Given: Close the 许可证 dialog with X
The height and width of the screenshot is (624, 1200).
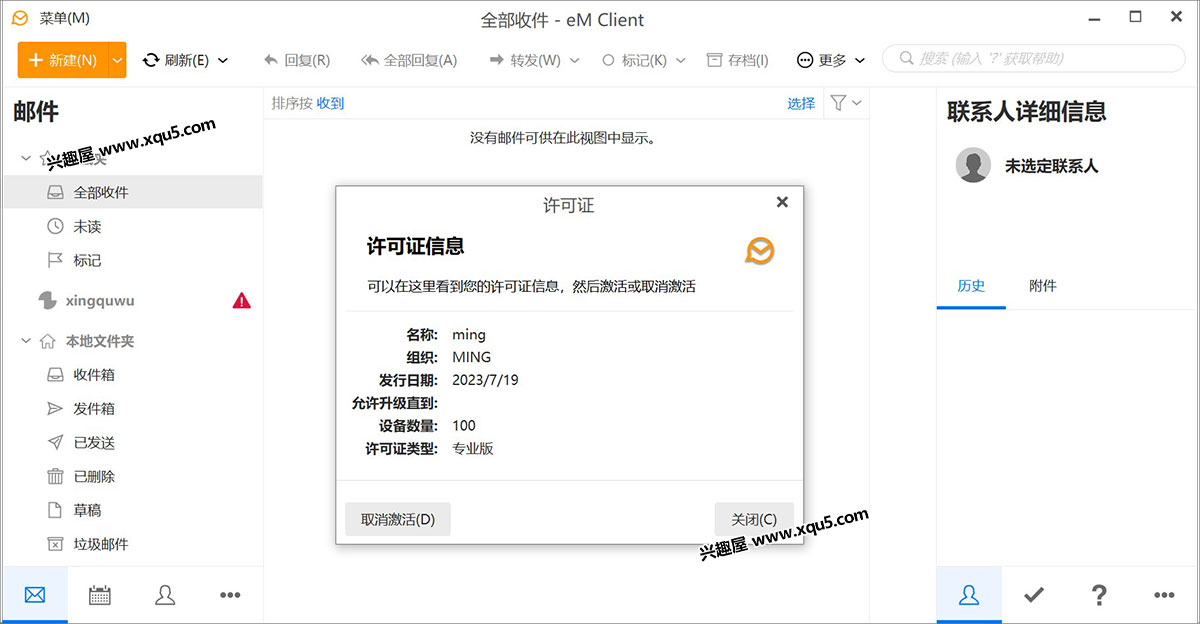Looking at the screenshot, I should click(782, 202).
